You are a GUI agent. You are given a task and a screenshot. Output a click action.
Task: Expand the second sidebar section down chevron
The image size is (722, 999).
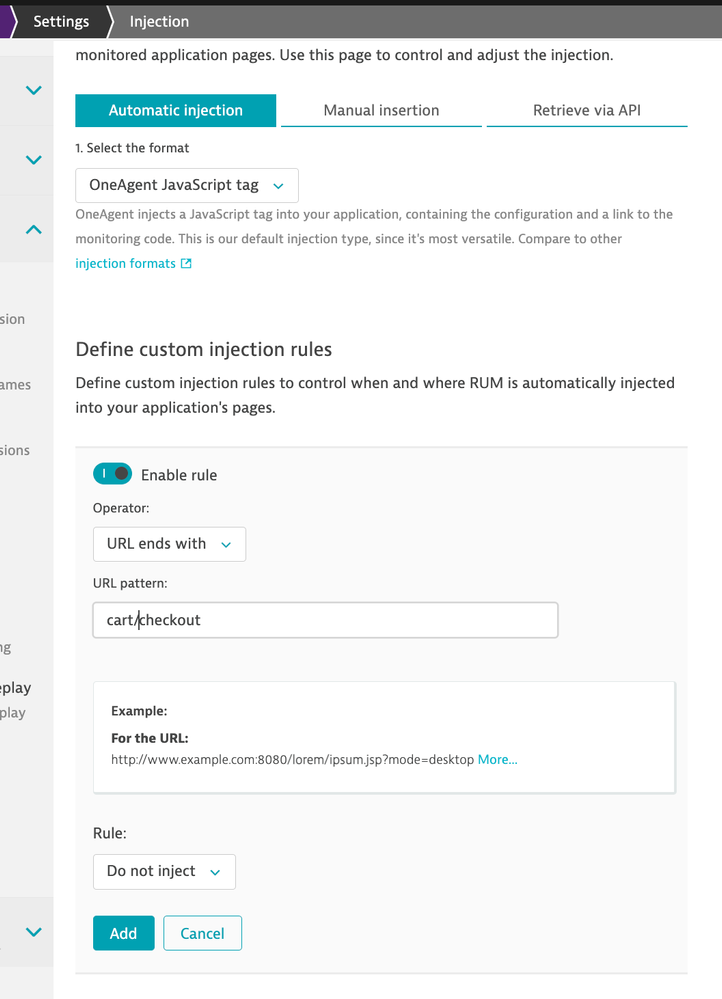pos(33,159)
